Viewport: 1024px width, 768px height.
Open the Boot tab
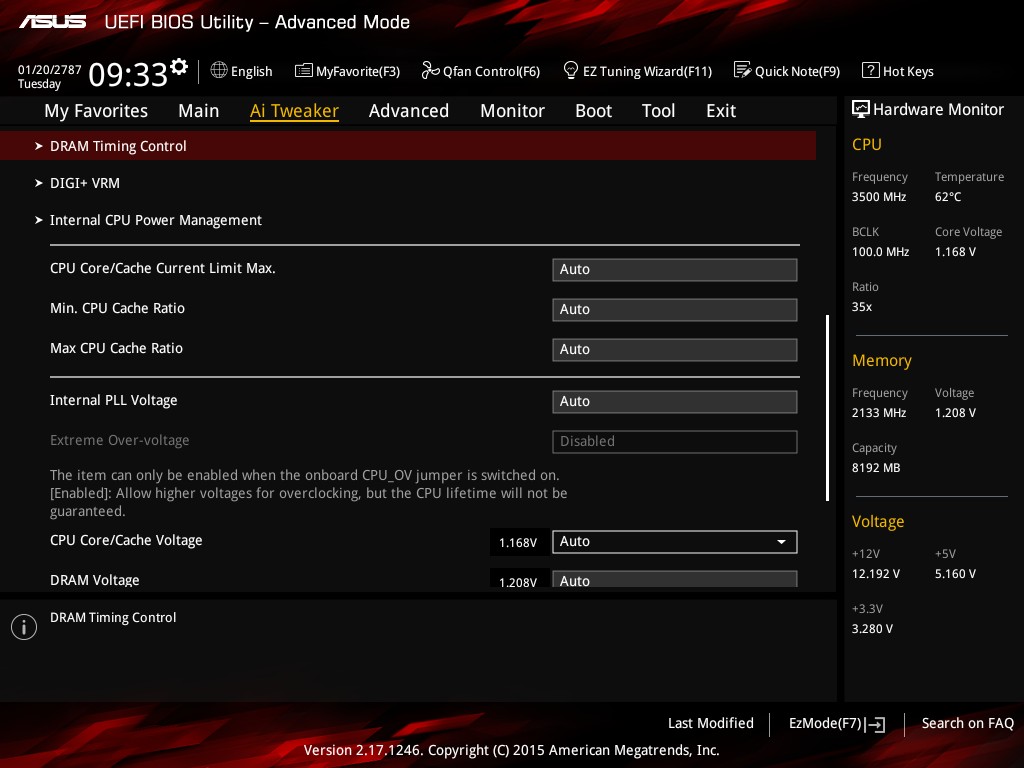tap(594, 111)
